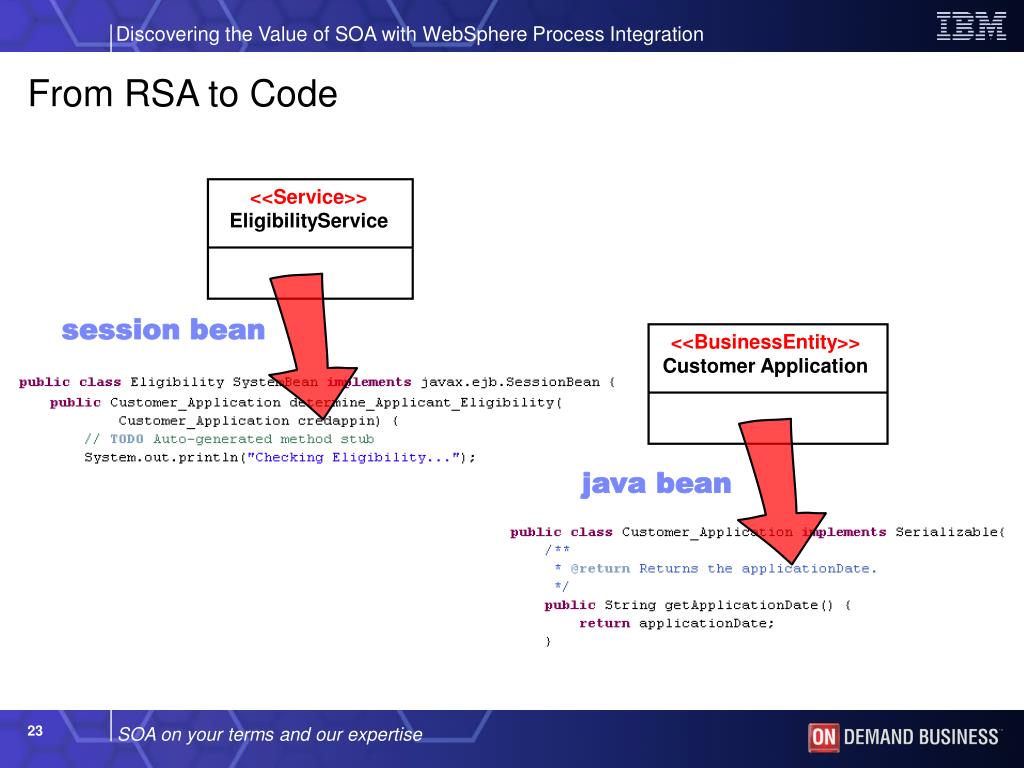Click the determine_Applicant_Eligibility method name

click(423, 403)
